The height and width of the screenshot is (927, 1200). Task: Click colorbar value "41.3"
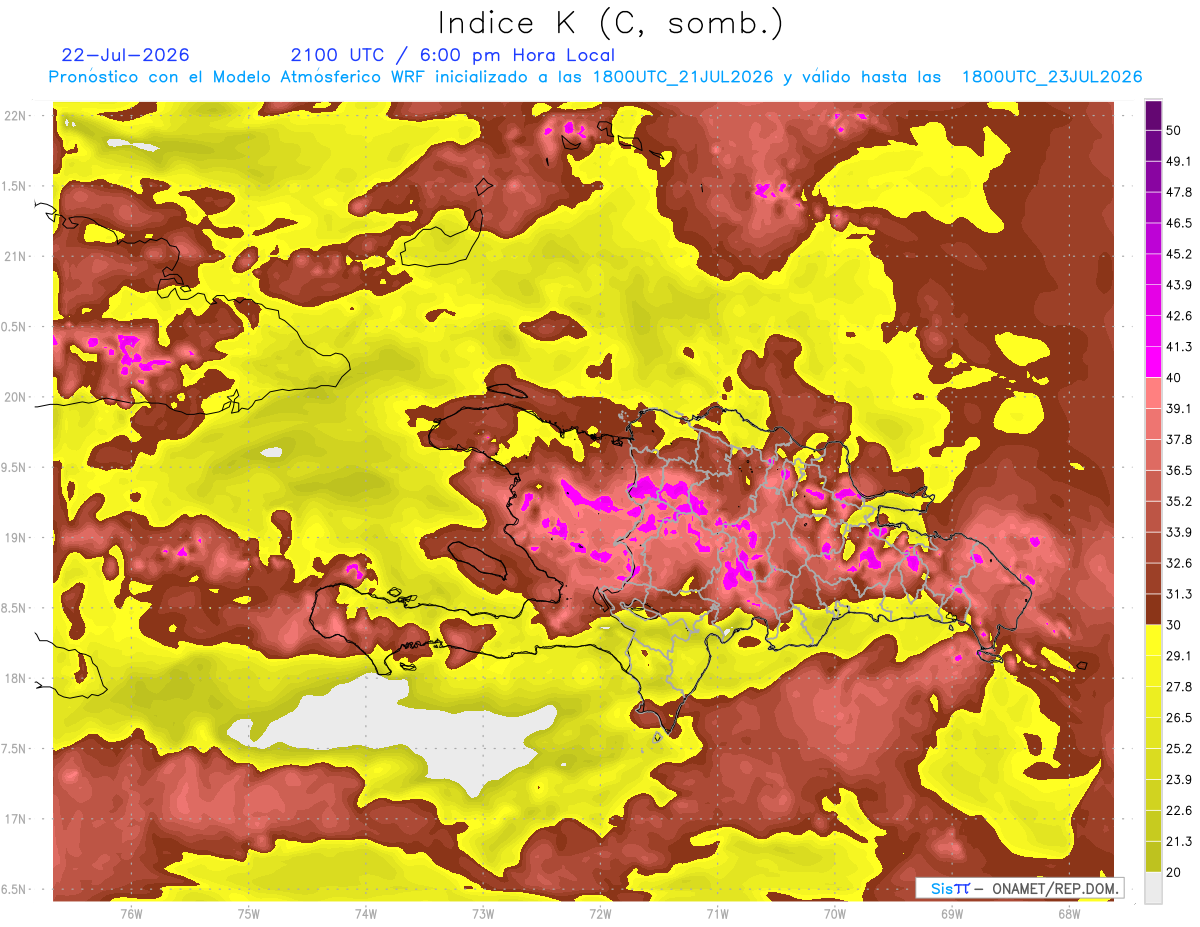[x=1179, y=347]
